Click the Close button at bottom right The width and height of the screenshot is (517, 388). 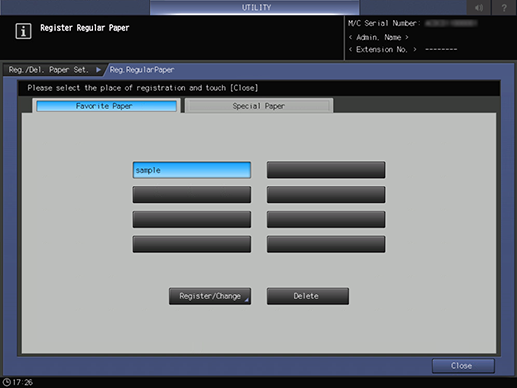click(x=463, y=366)
